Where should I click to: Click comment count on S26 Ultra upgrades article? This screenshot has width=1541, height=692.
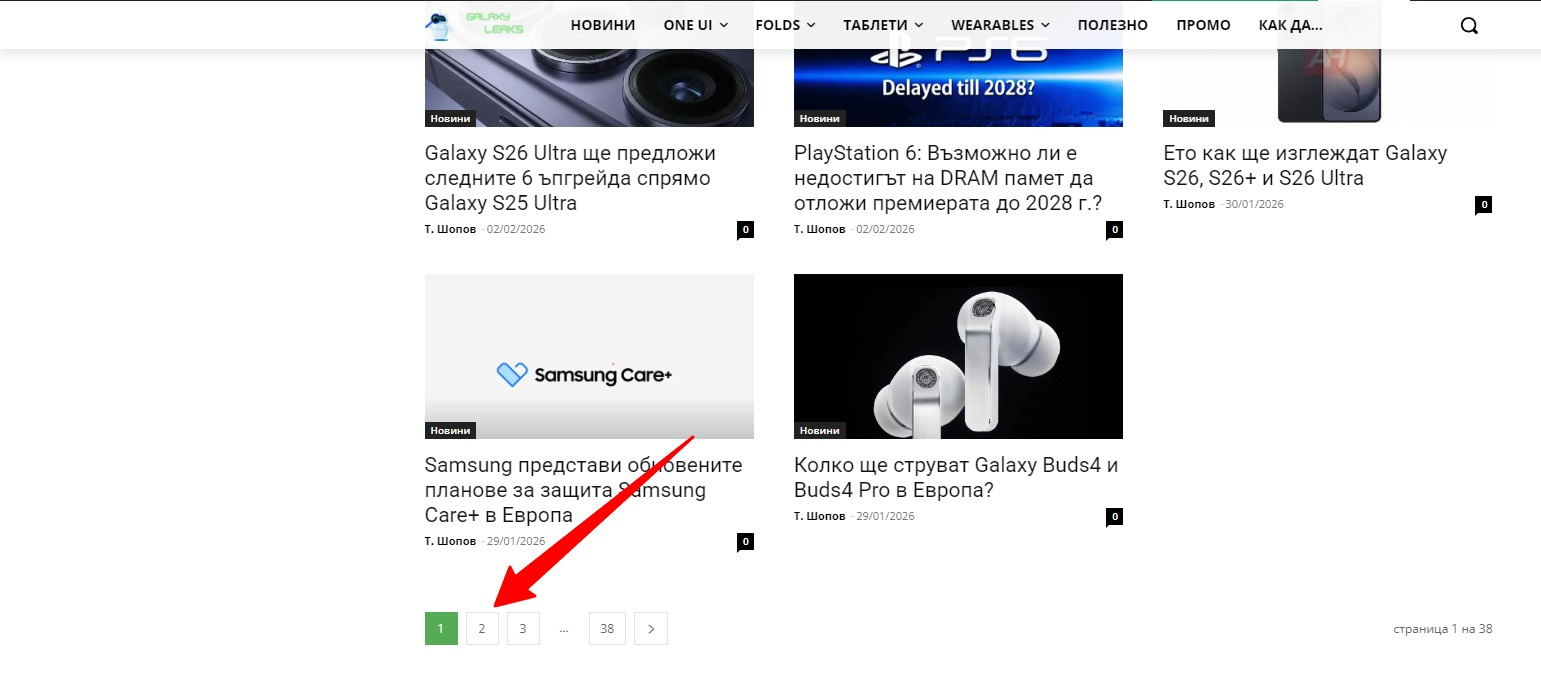click(746, 230)
